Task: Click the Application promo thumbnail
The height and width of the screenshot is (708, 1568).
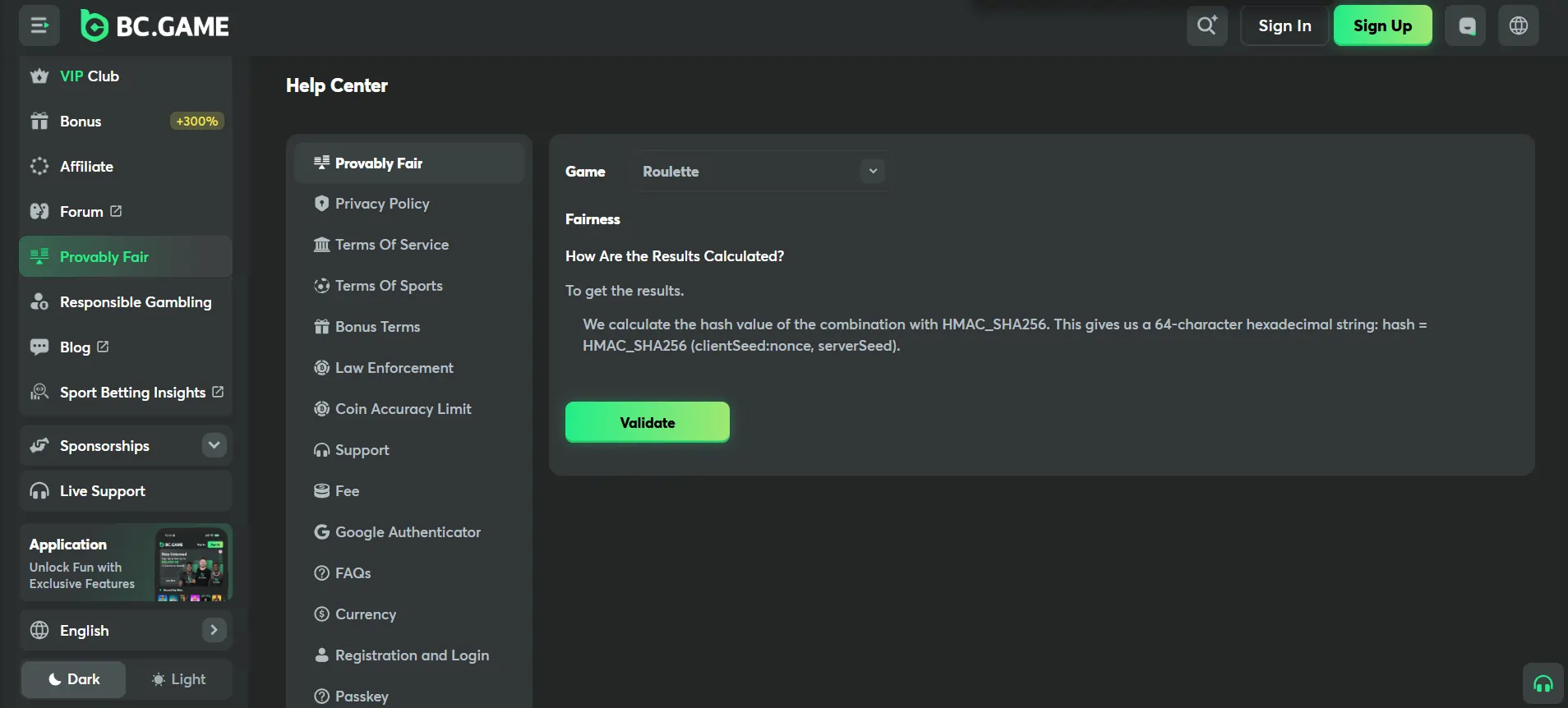Action: pos(191,563)
